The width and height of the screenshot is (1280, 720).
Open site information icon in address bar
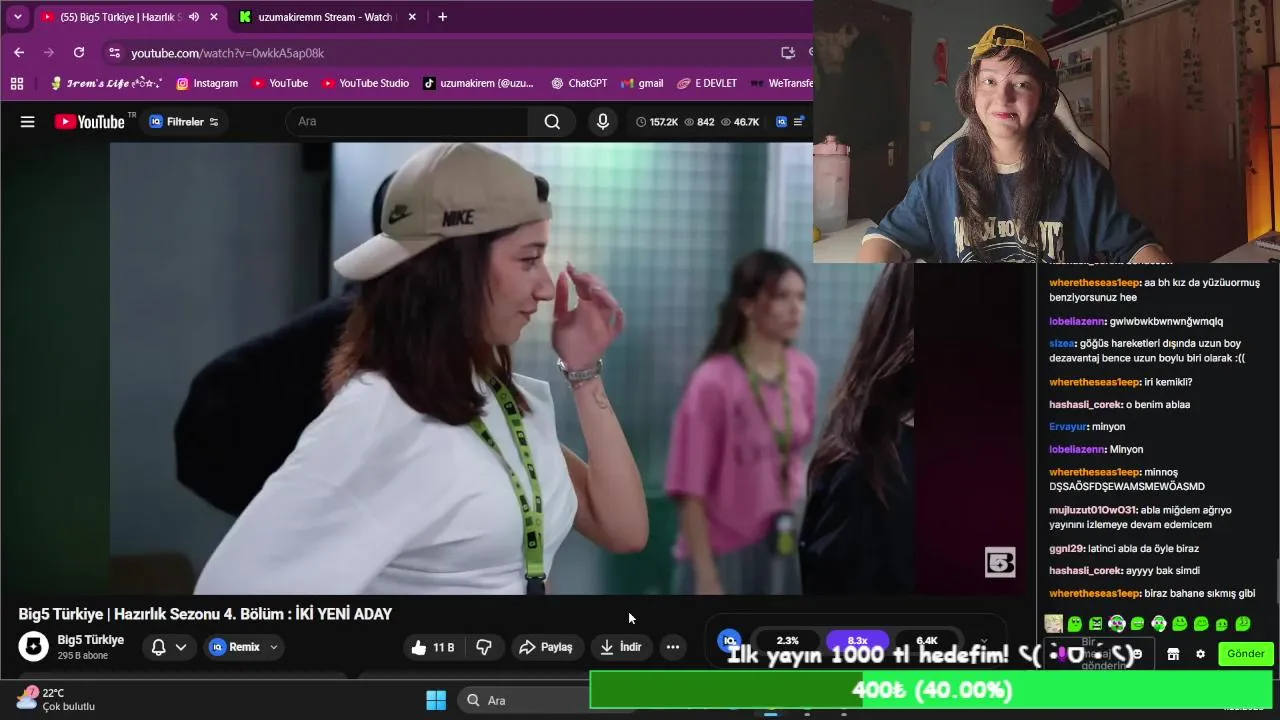(x=114, y=53)
